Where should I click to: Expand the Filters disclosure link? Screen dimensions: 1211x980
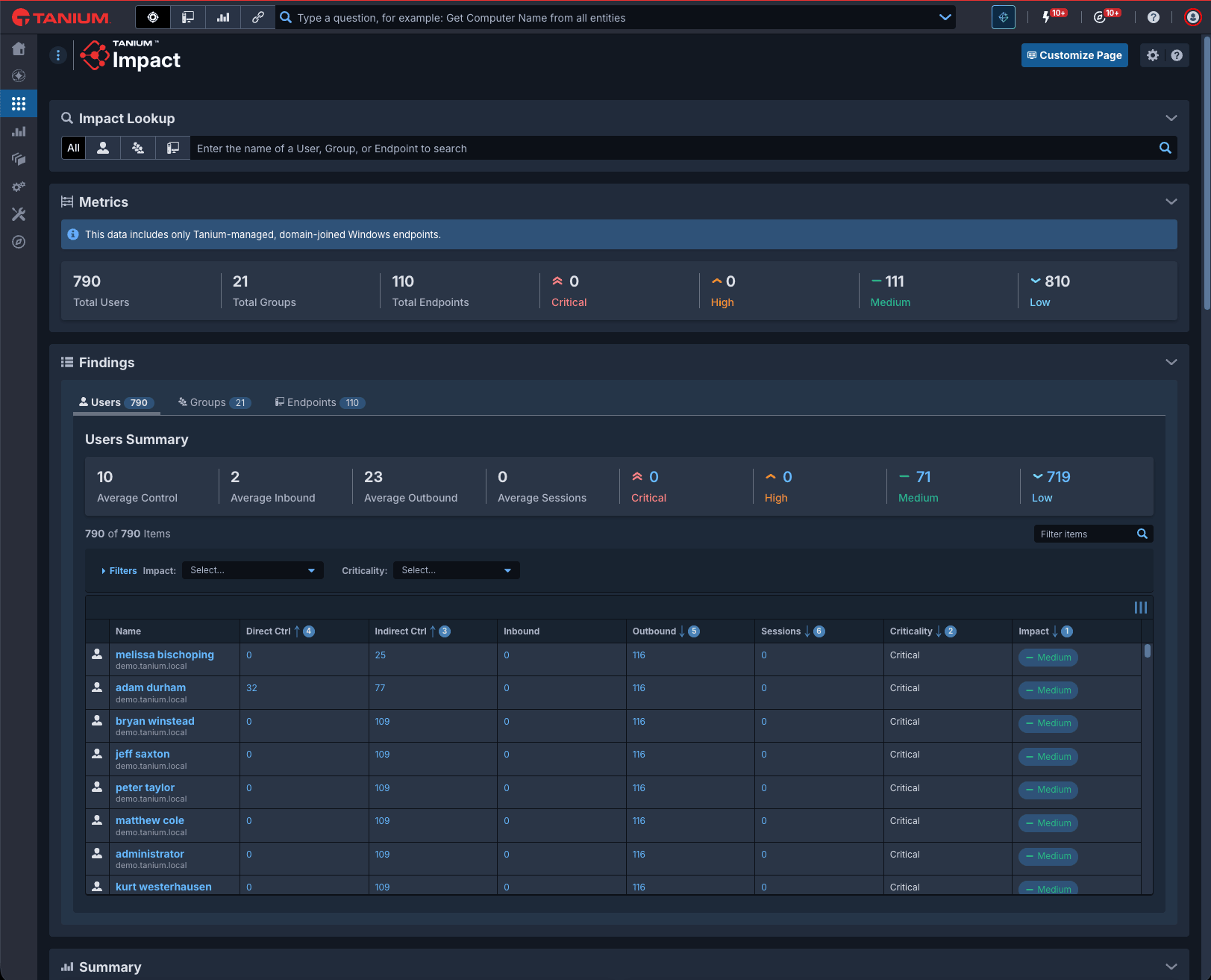tap(119, 571)
